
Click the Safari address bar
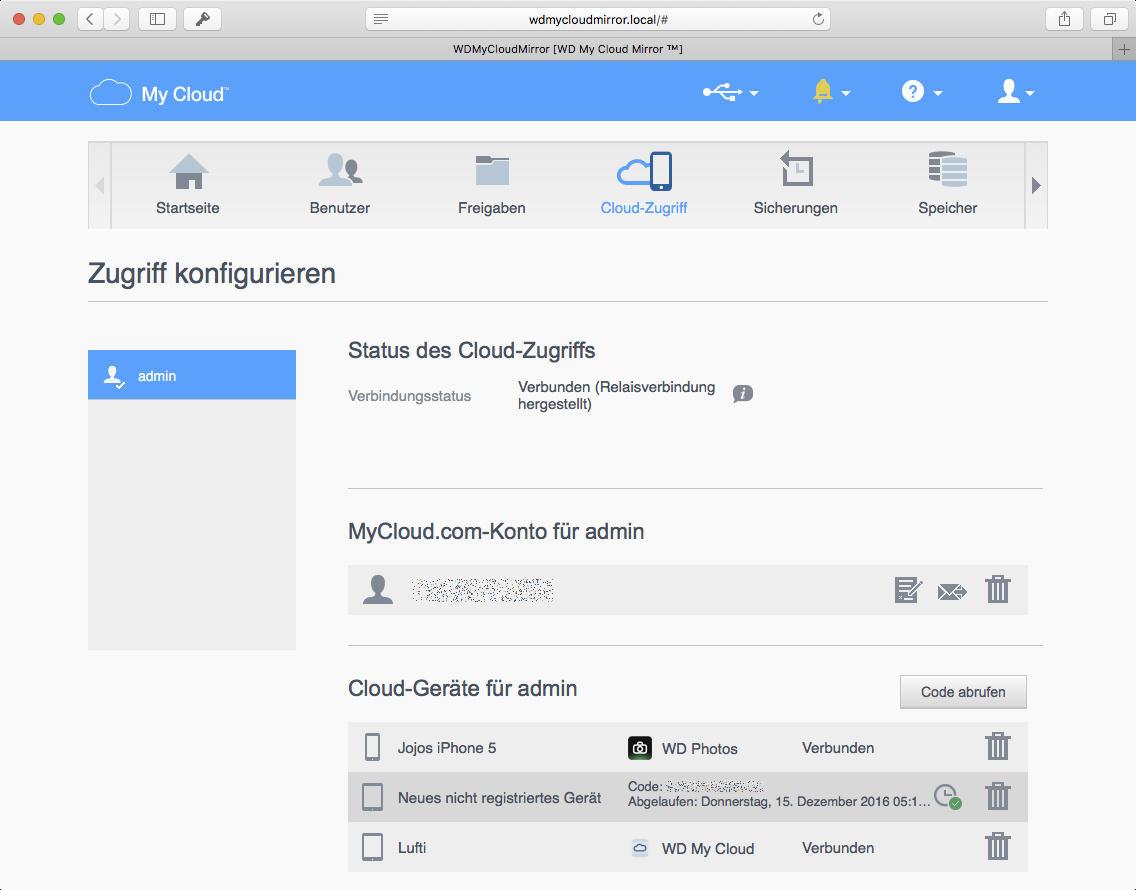(x=598, y=20)
